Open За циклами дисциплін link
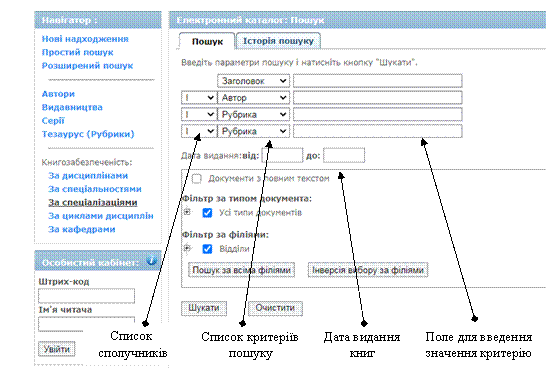Image resolution: width=557 pixels, height=376 pixels. [101, 216]
